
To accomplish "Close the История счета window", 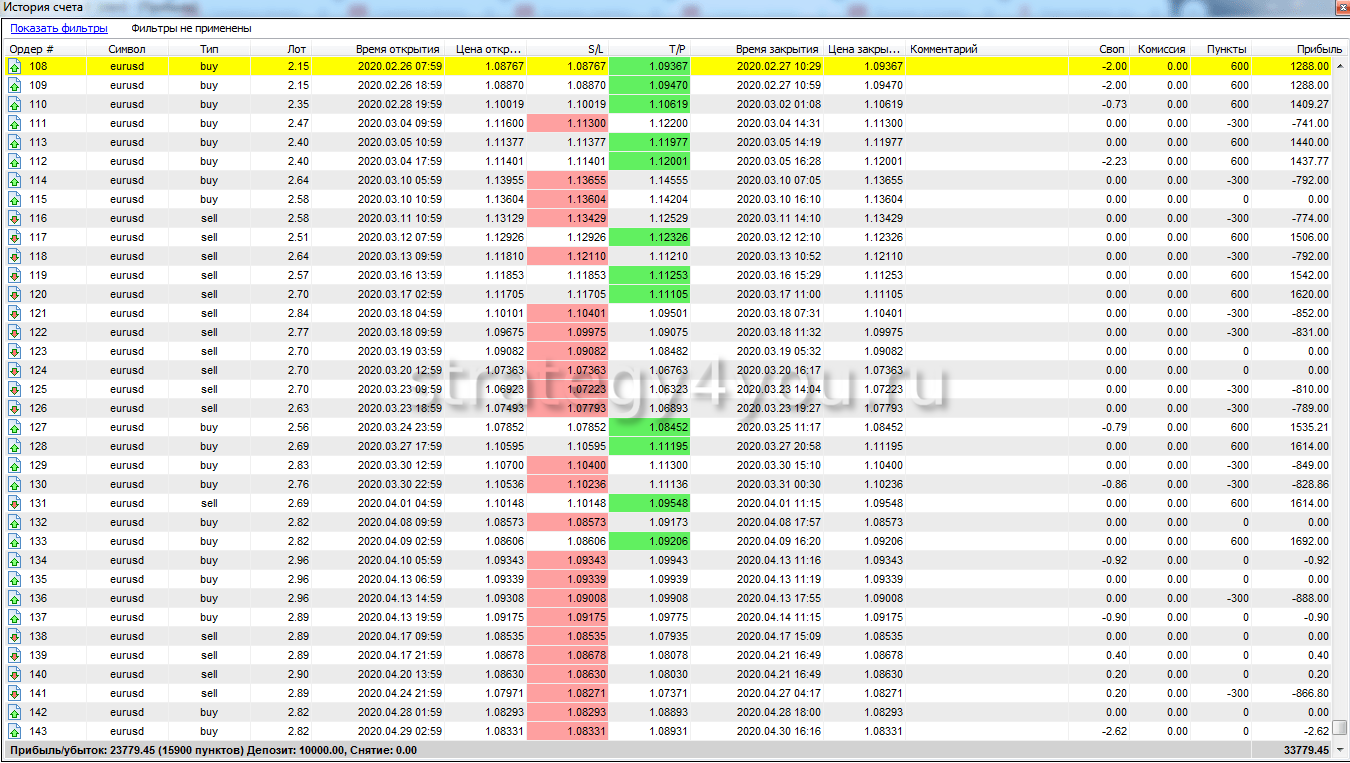I will pos(1338,8).
